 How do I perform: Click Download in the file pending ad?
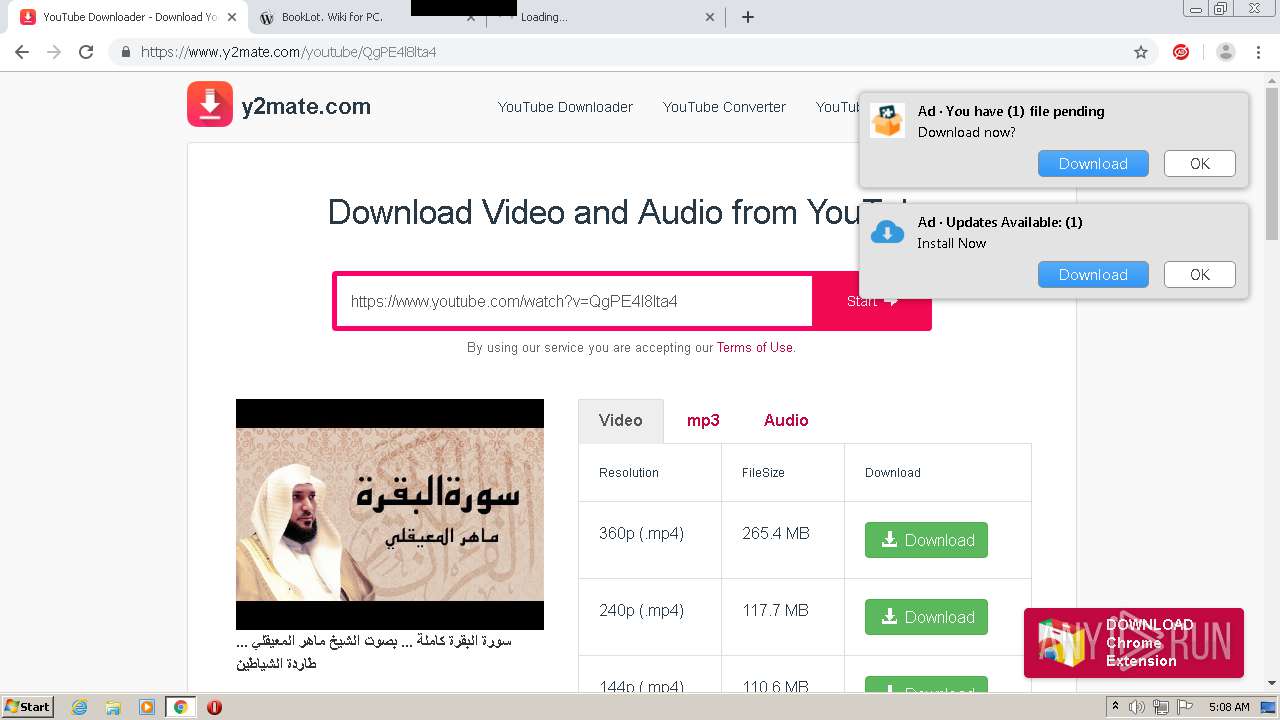pos(1093,164)
